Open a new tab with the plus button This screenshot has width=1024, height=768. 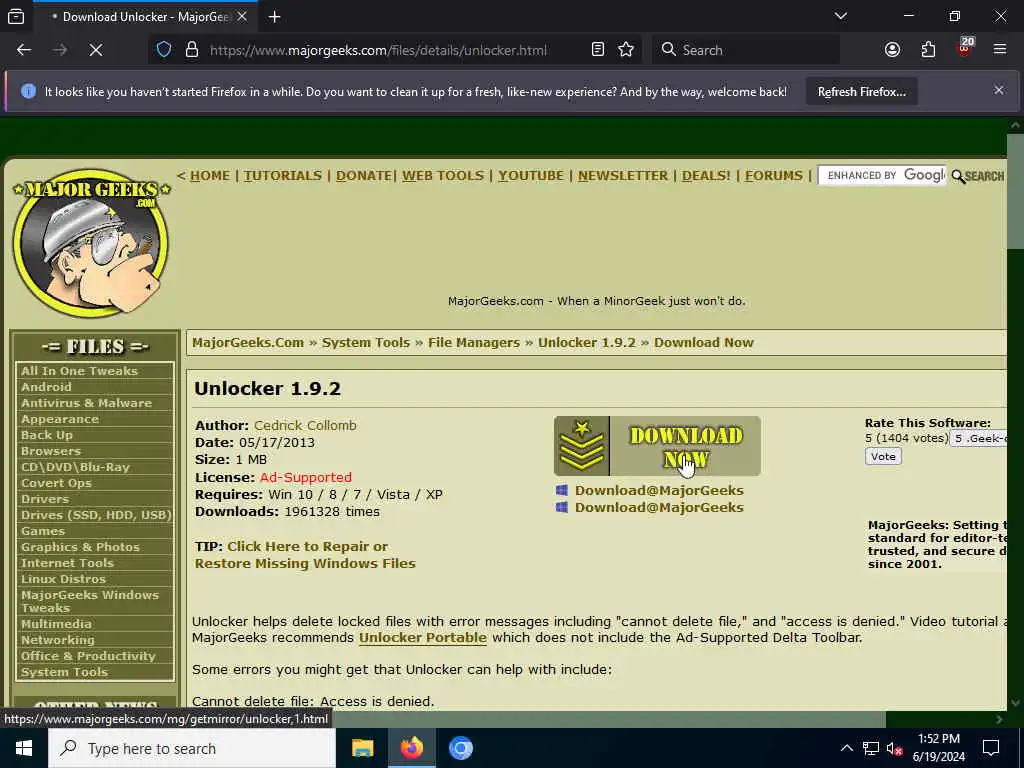274,16
